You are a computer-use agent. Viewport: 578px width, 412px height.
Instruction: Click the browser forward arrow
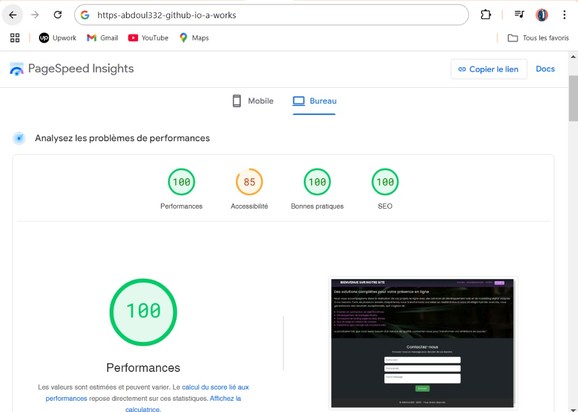coord(35,15)
